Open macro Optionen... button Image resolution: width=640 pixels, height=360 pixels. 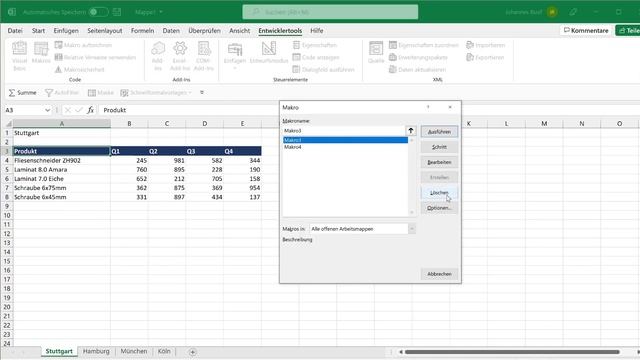pyautogui.click(x=439, y=208)
